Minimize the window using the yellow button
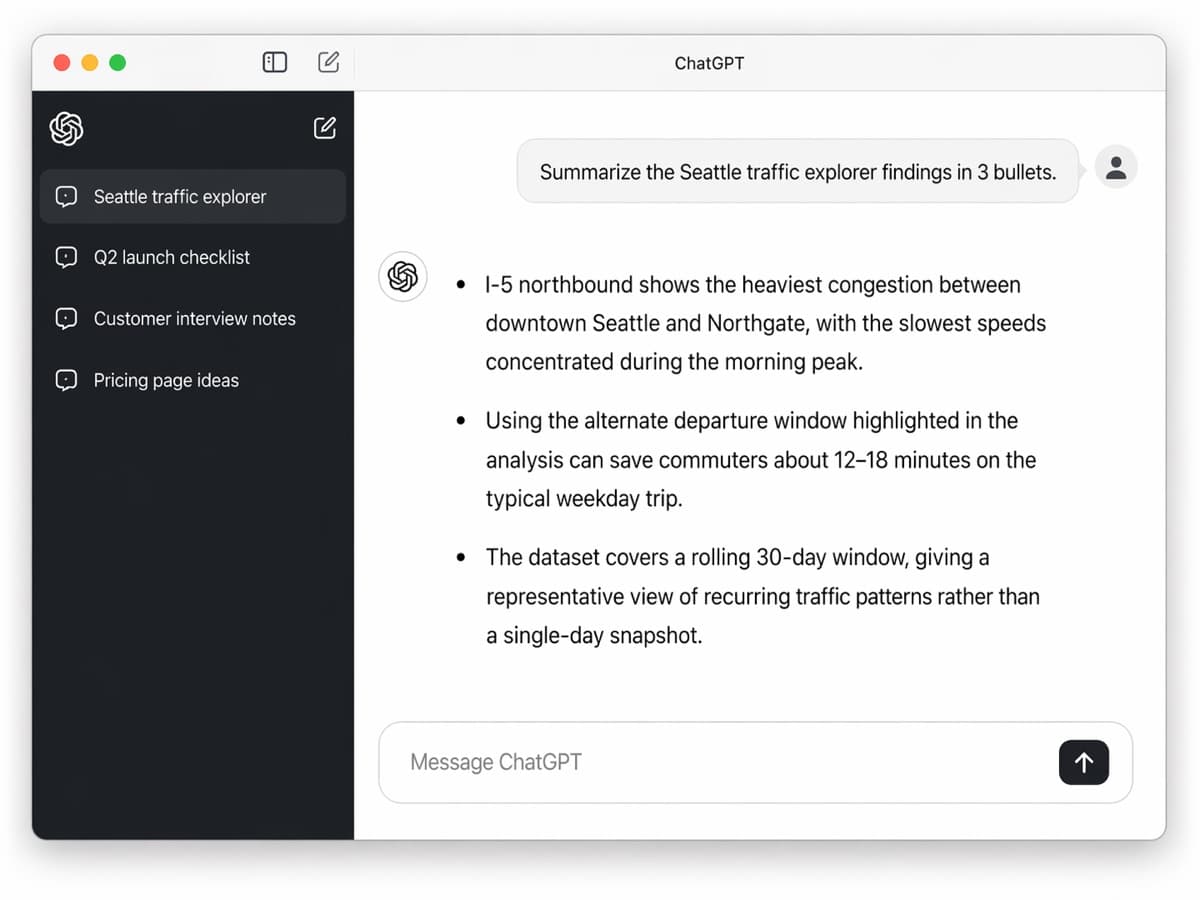 point(90,62)
